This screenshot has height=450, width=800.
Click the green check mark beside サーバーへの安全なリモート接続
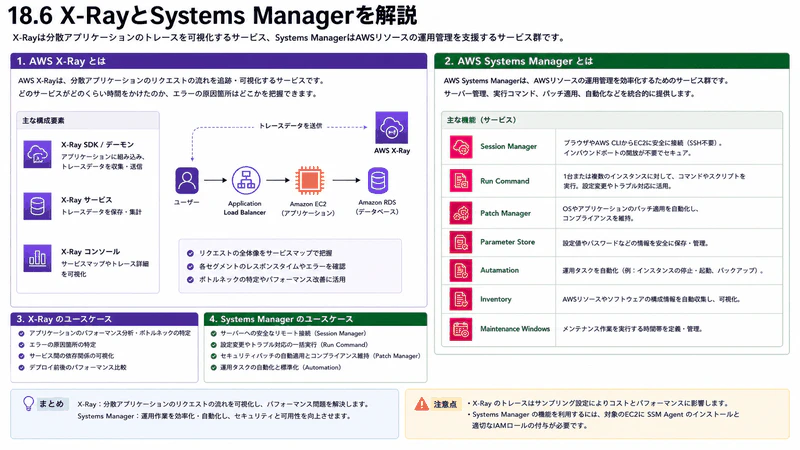coord(214,334)
